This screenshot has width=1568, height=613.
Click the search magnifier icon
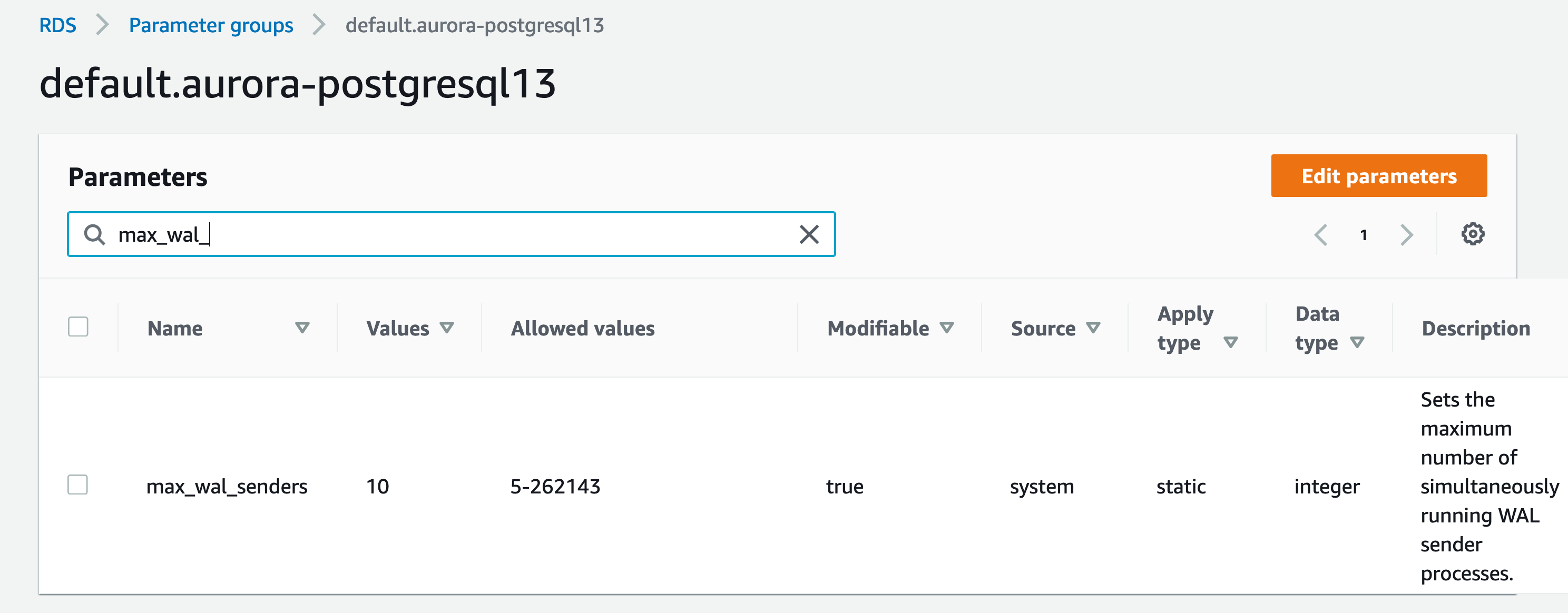94,234
